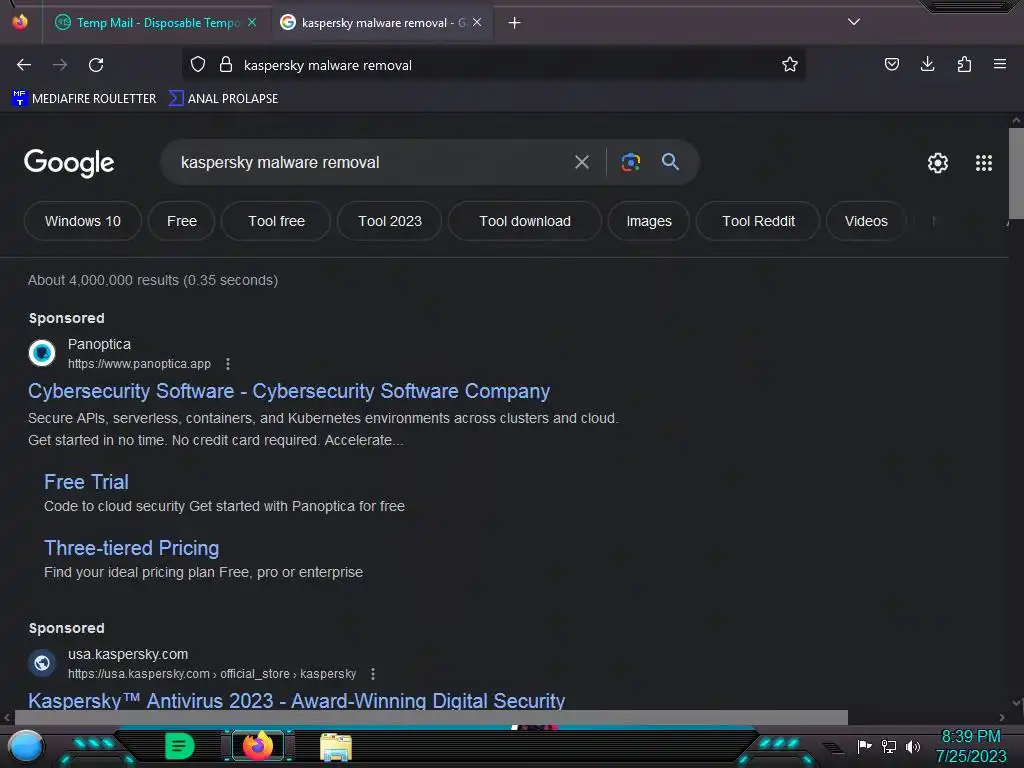Open the Panoptica ad options menu
1024x768 pixels.
228,364
